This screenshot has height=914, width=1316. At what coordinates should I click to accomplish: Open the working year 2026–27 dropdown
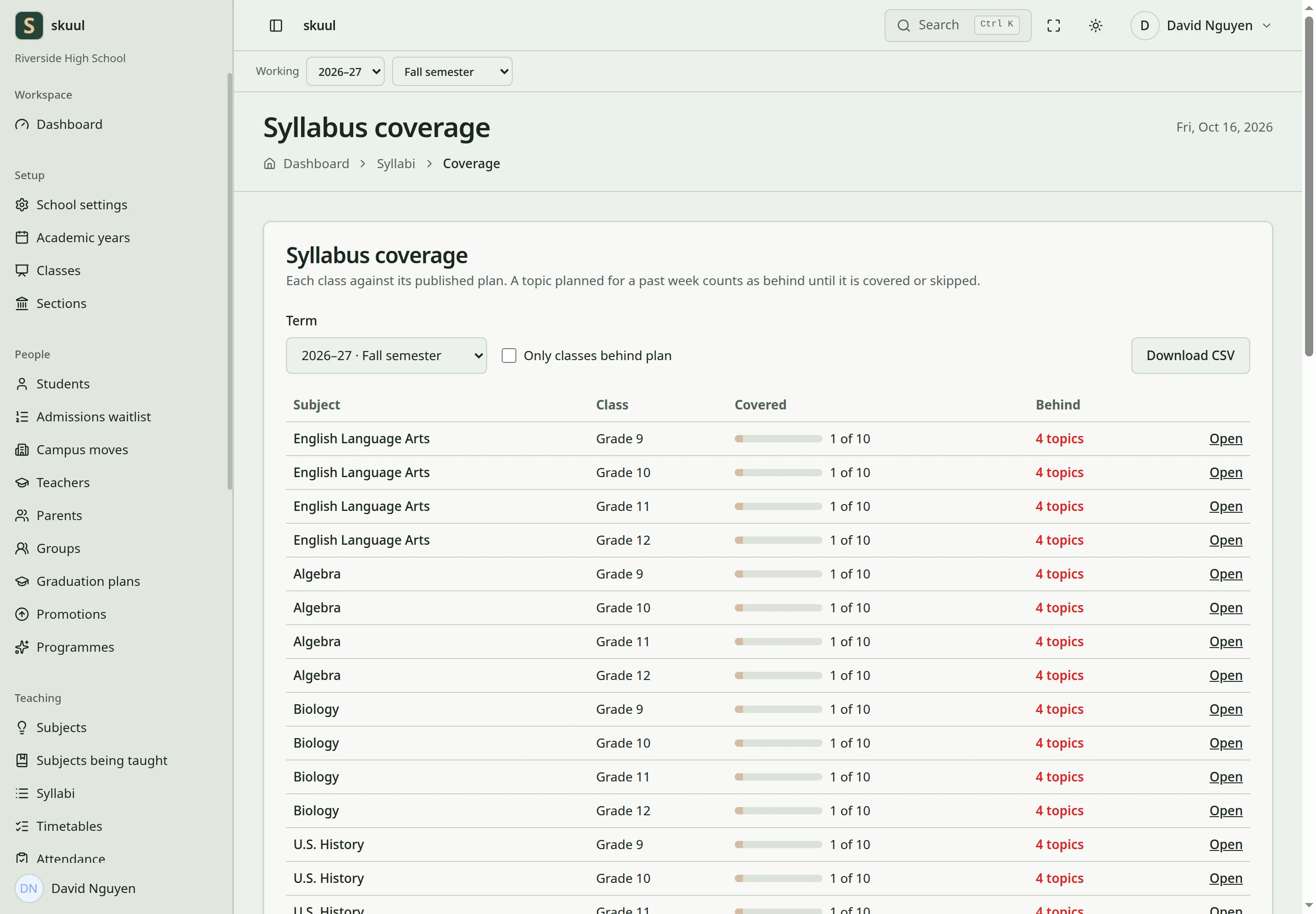click(x=345, y=72)
